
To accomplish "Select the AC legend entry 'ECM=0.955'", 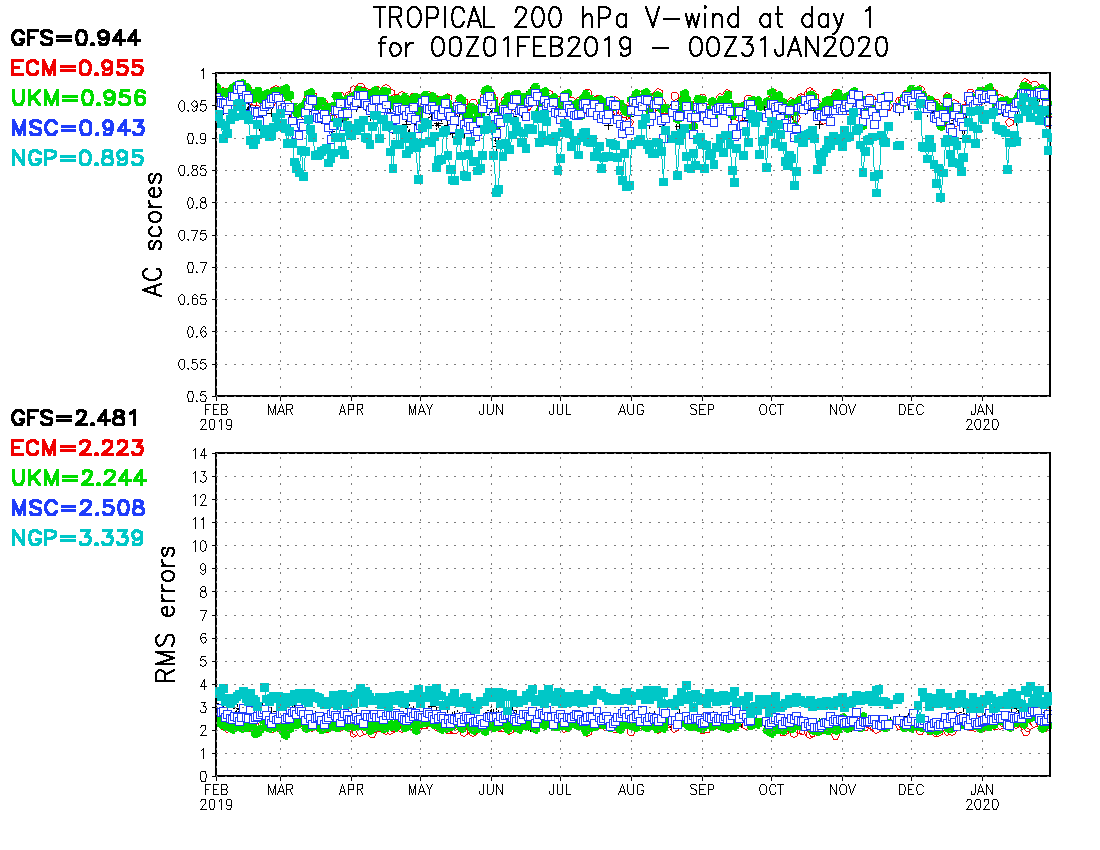I will 77,68.
